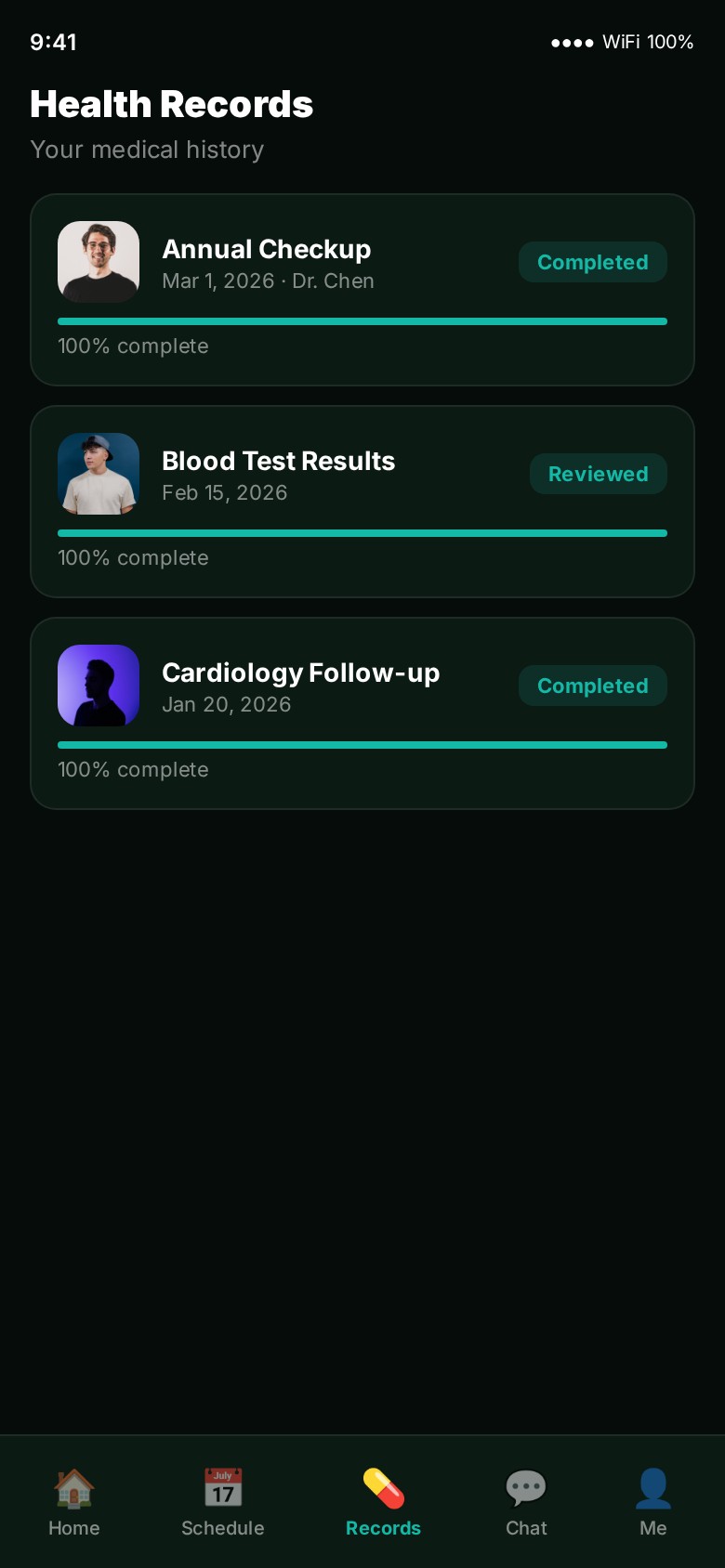Tap the Records pill icon

pyautogui.click(x=383, y=1488)
